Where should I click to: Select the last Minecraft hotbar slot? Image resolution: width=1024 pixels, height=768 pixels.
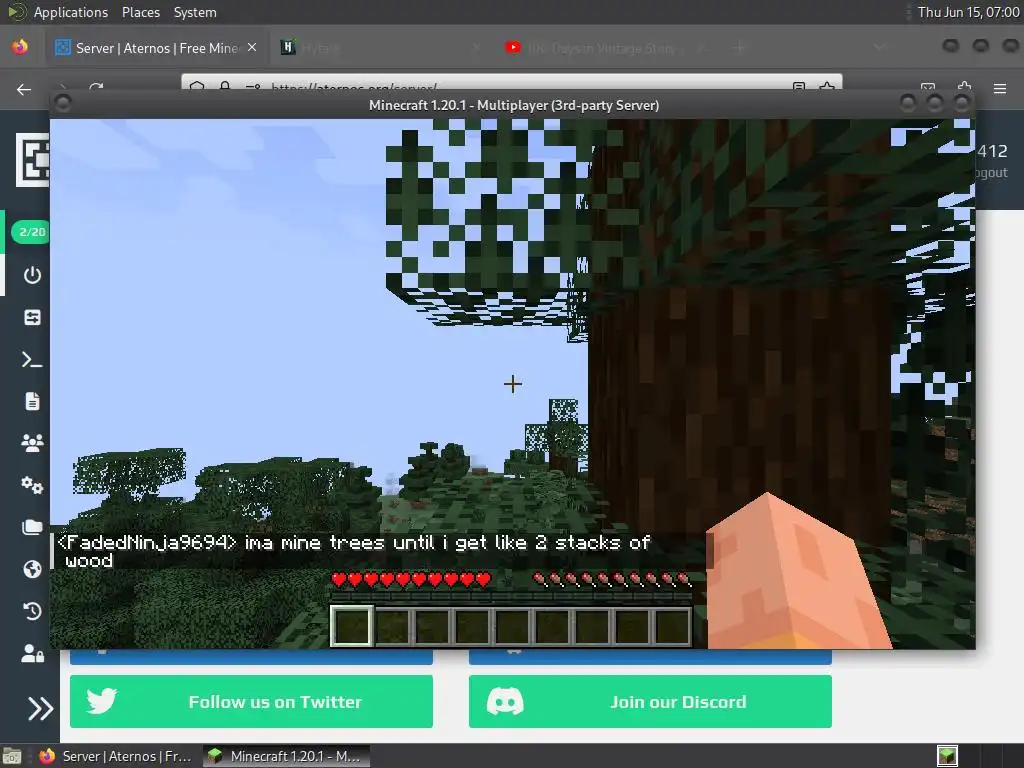coord(672,626)
